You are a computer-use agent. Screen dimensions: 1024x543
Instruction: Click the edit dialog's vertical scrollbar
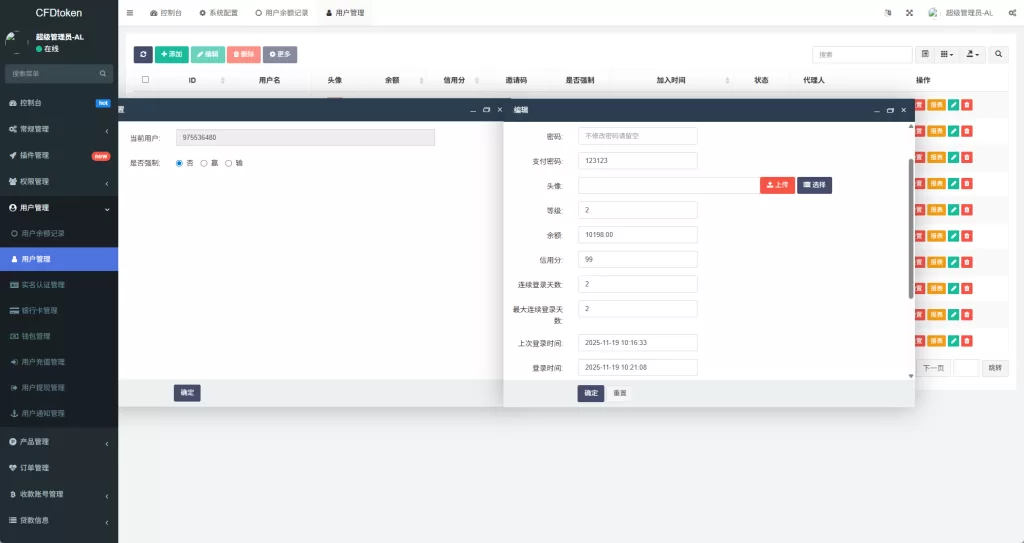(910, 228)
